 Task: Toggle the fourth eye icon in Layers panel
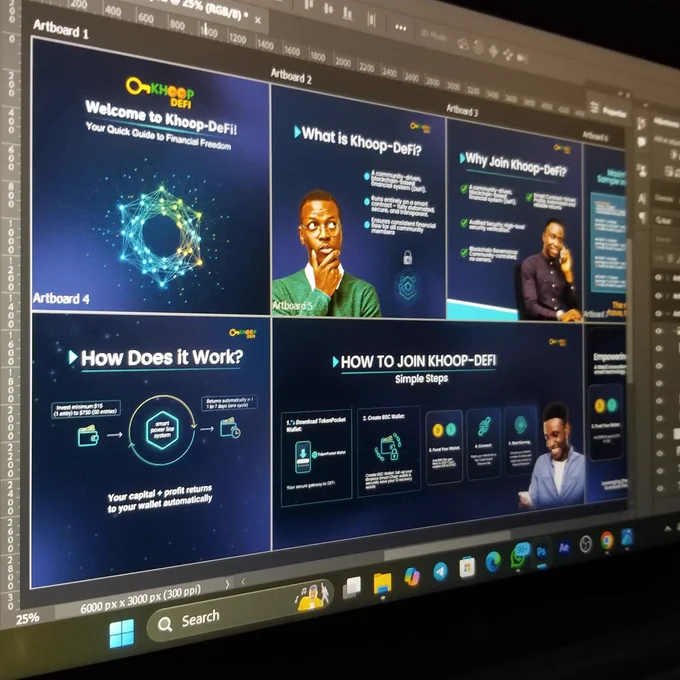(x=659, y=331)
